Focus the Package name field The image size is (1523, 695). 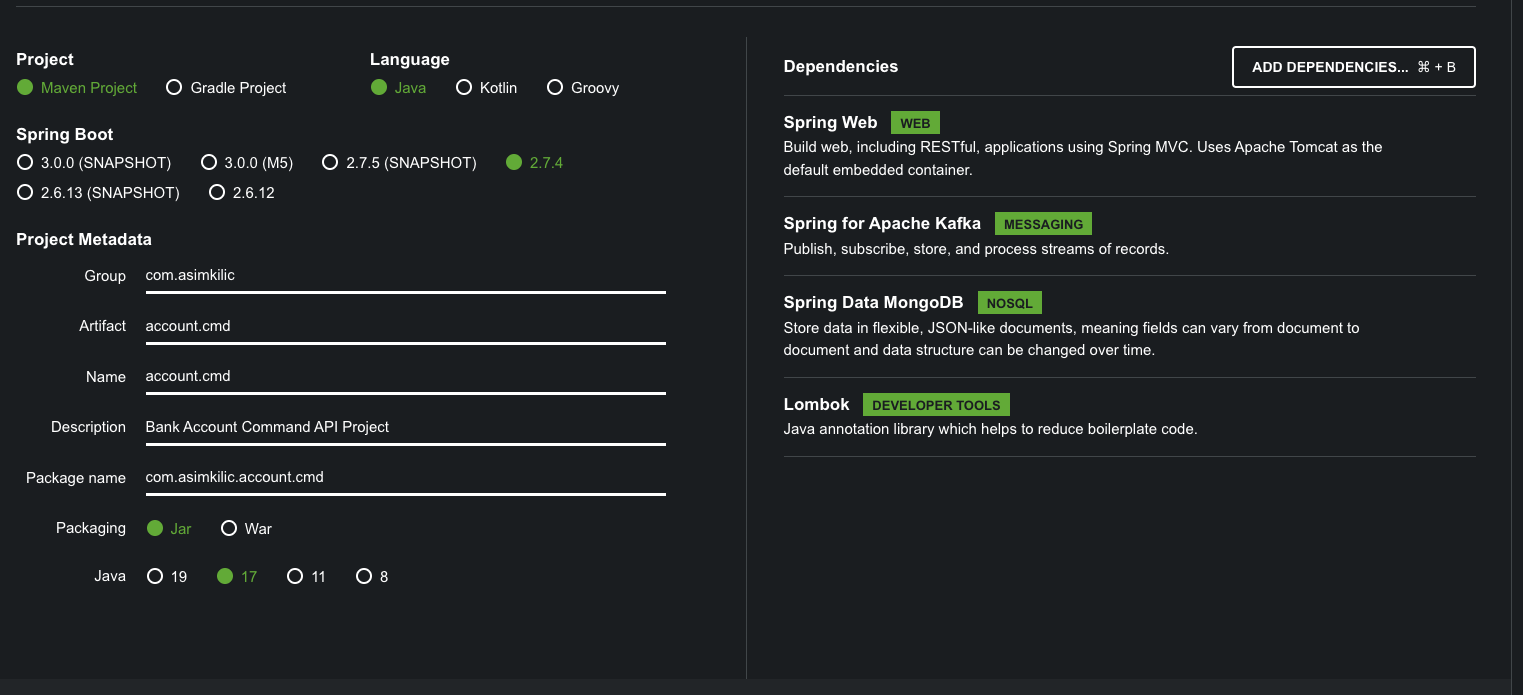pyautogui.click(x=405, y=478)
